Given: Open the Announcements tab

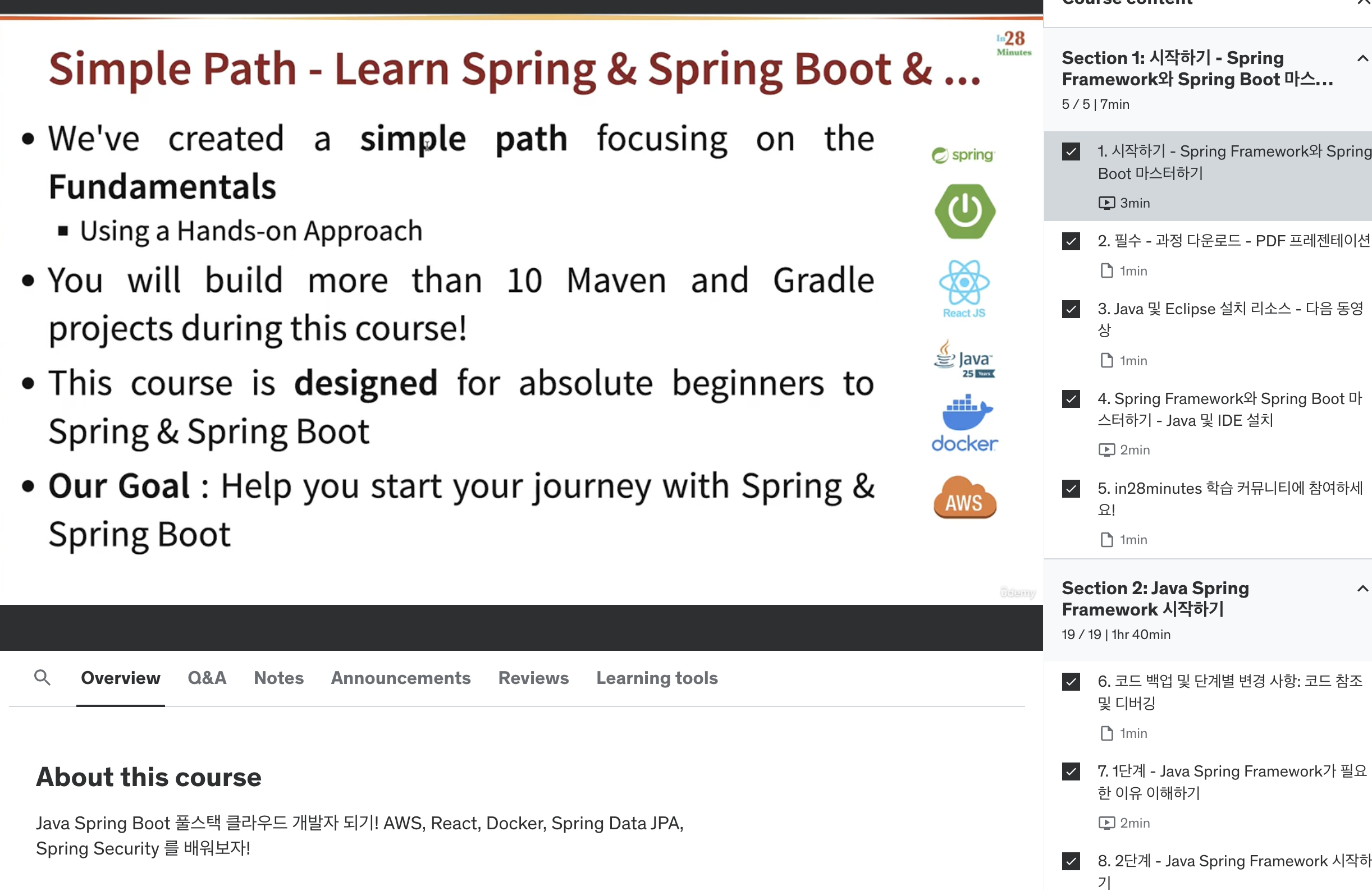Looking at the screenshot, I should (x=401, y=678).
